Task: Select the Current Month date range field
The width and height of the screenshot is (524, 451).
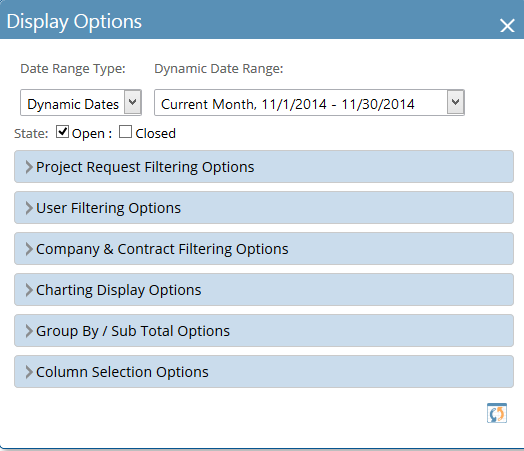Action: tap(309, 103)
